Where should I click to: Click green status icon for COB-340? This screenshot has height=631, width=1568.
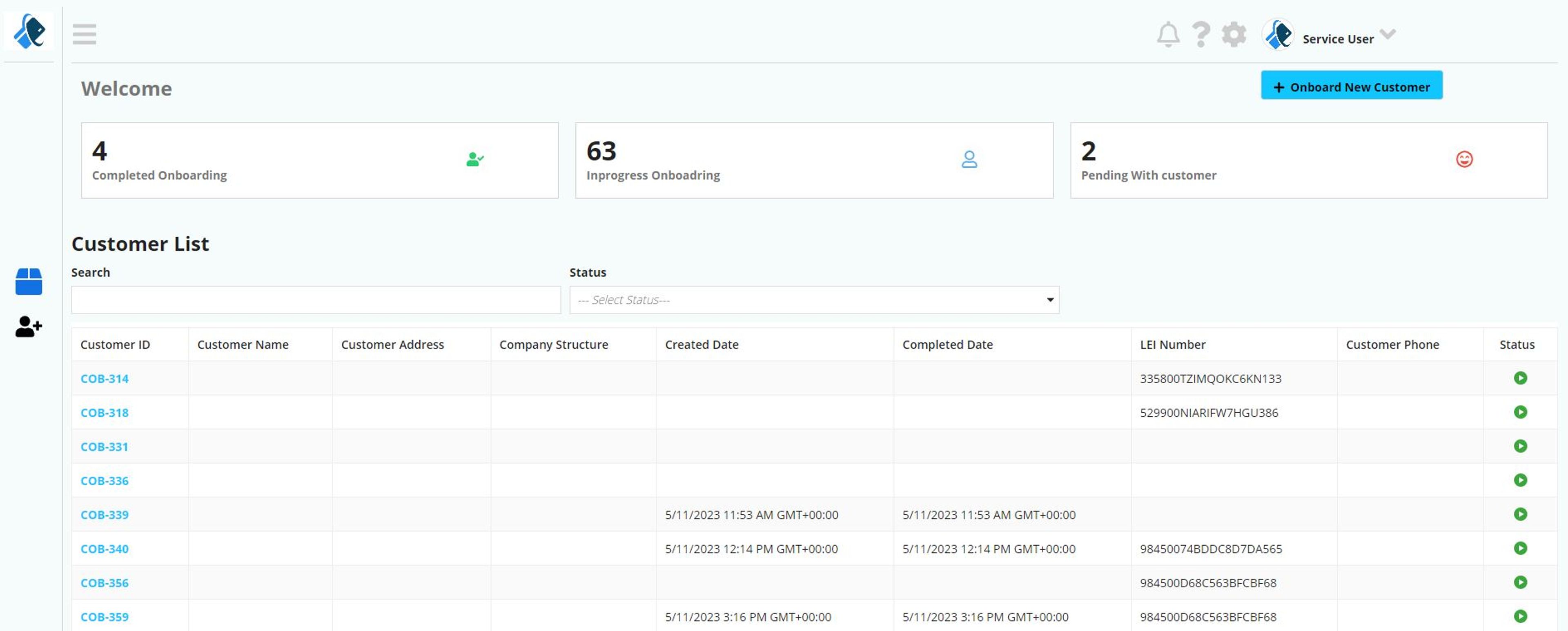[x=1520, y=548]
